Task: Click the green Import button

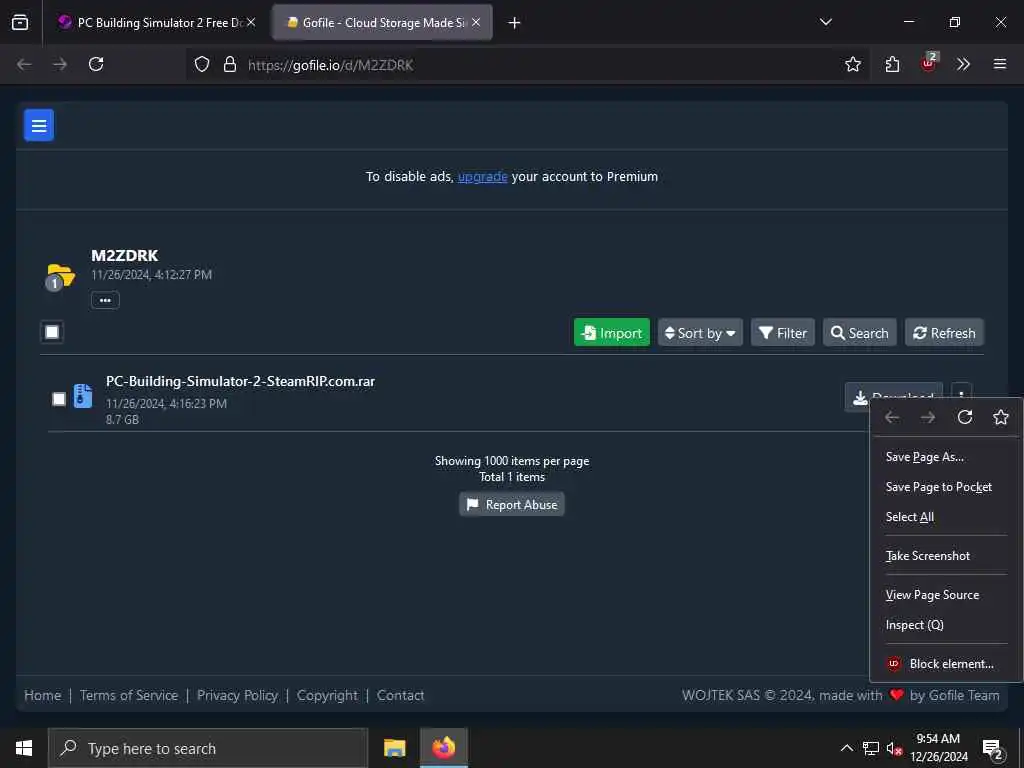Action: pyautogui.click(x=612, y=333)
